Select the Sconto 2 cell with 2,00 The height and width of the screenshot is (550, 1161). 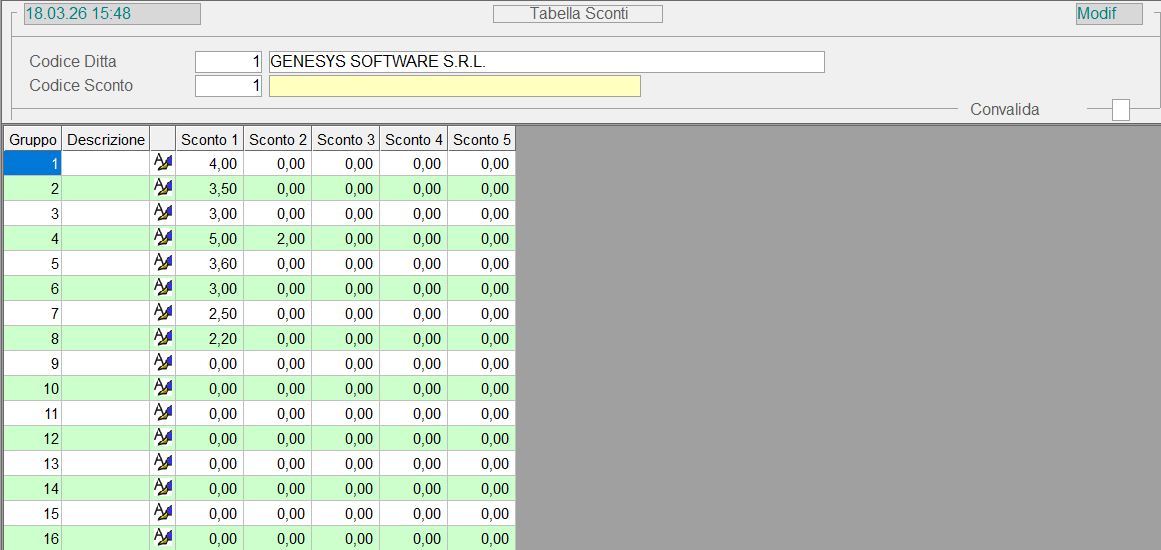tap(278, 238)
